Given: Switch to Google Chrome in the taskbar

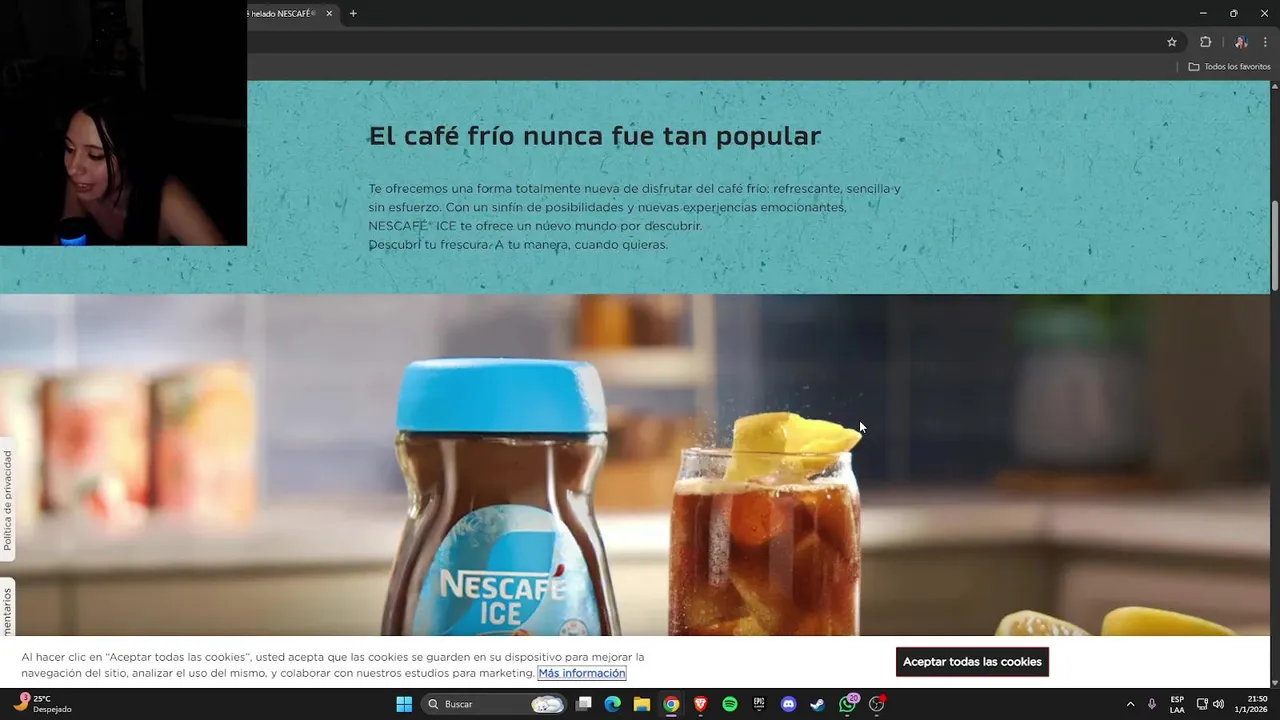Looking at the screenshot, I should click(x=671, y=704).
